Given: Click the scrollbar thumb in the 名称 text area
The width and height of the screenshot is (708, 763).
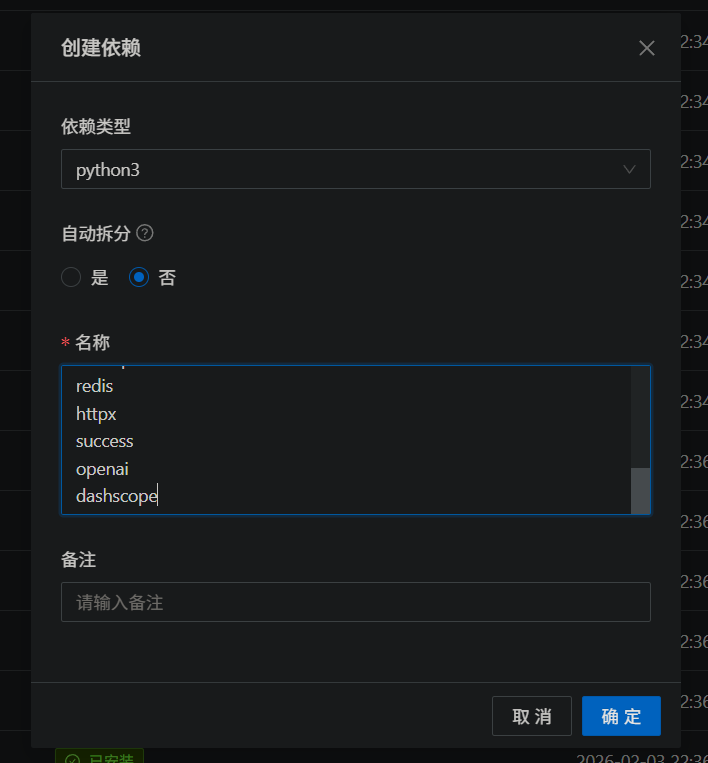Looking at the screenshot, I should [x=640, y=490].
